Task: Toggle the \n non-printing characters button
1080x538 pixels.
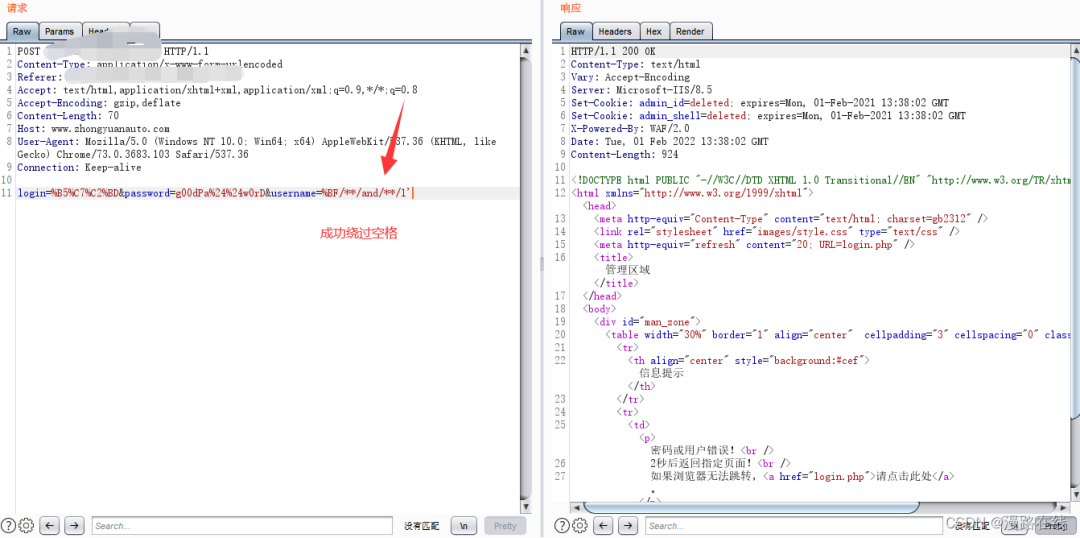Action: [x=464, y=526]
